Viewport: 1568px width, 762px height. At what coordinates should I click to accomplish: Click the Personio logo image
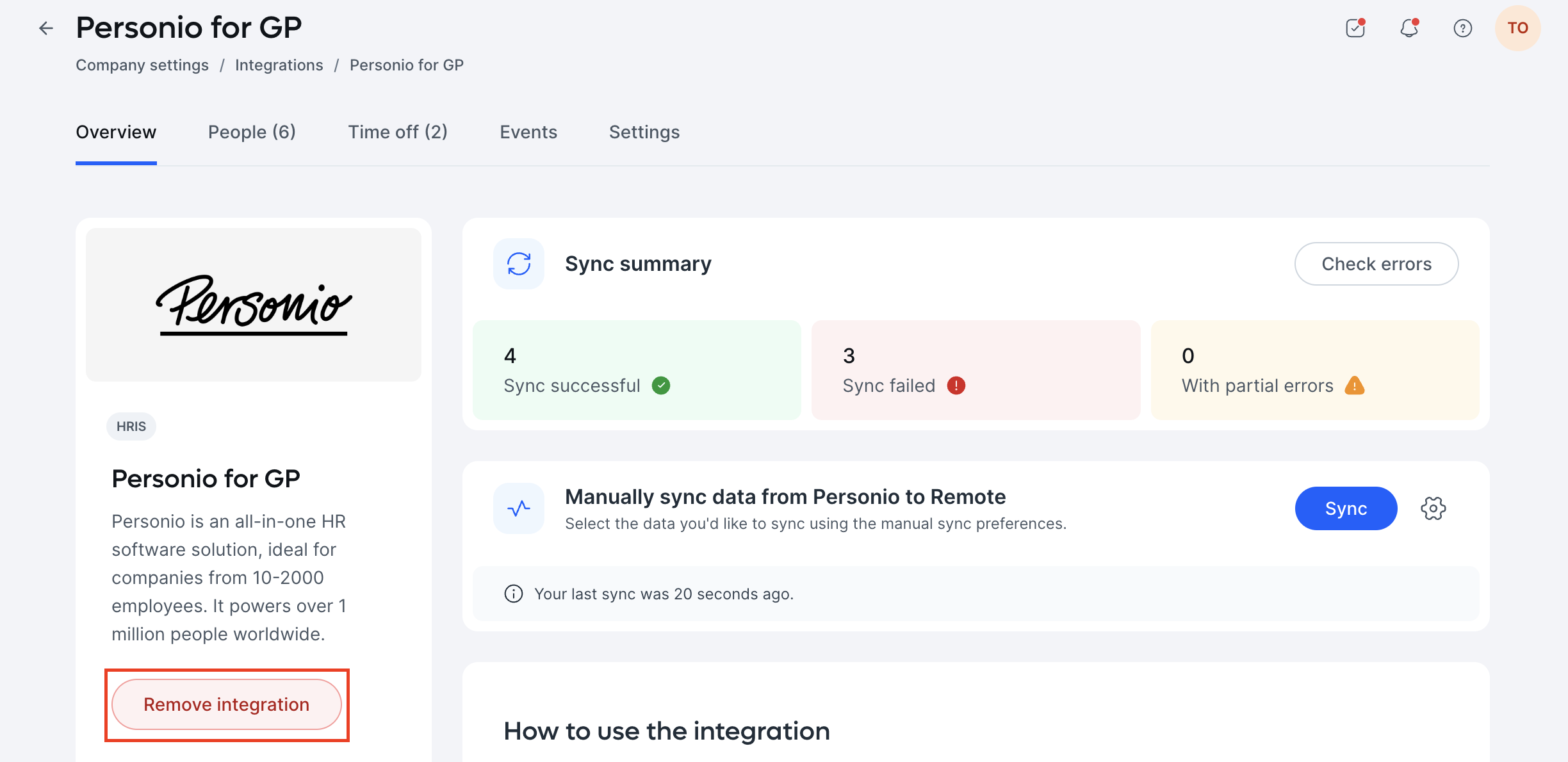coord(254,305)
